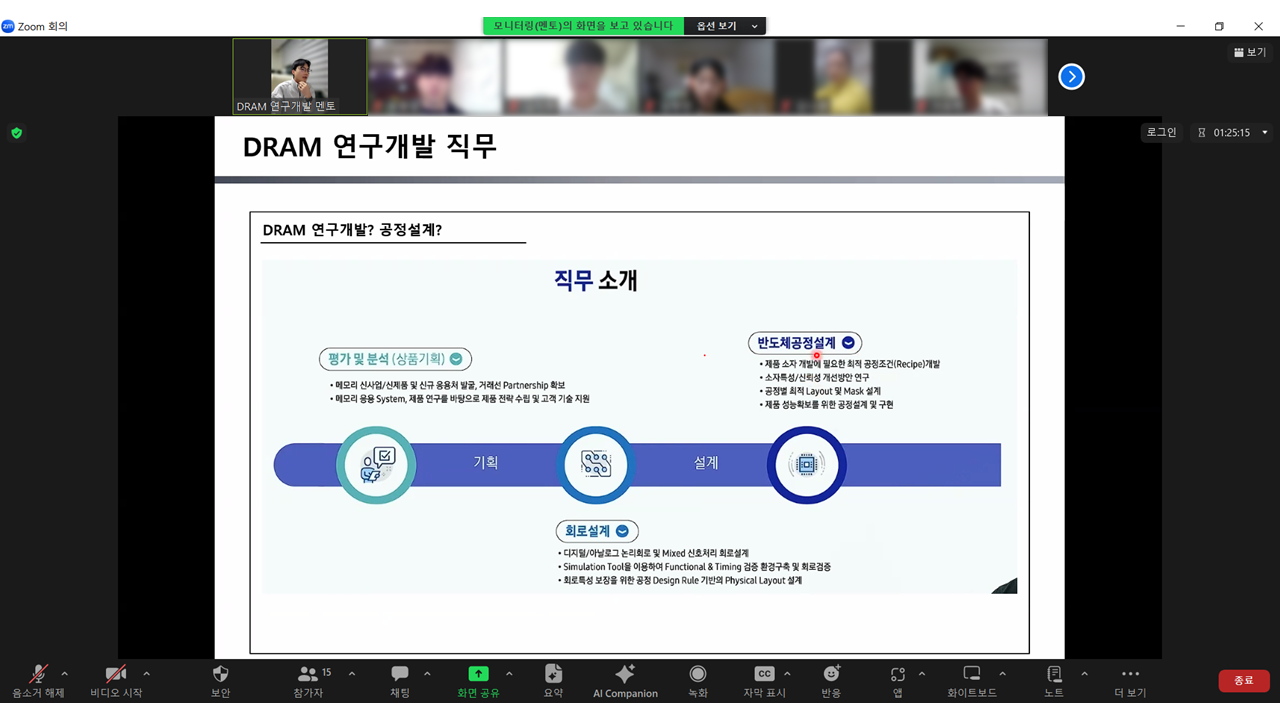This screenshot has width=1280, height=720.
Task: Open the 보기 view layout button
Action: 1249,52
